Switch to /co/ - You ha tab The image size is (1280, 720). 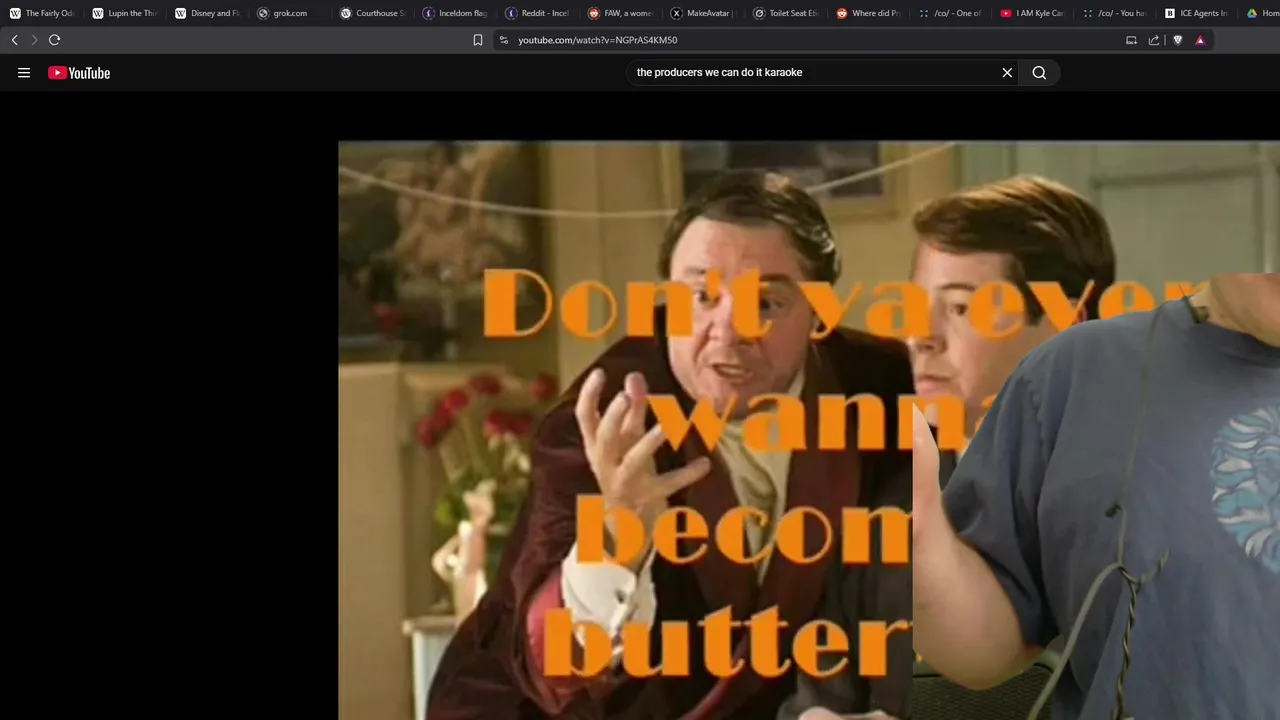(1117, 13)
